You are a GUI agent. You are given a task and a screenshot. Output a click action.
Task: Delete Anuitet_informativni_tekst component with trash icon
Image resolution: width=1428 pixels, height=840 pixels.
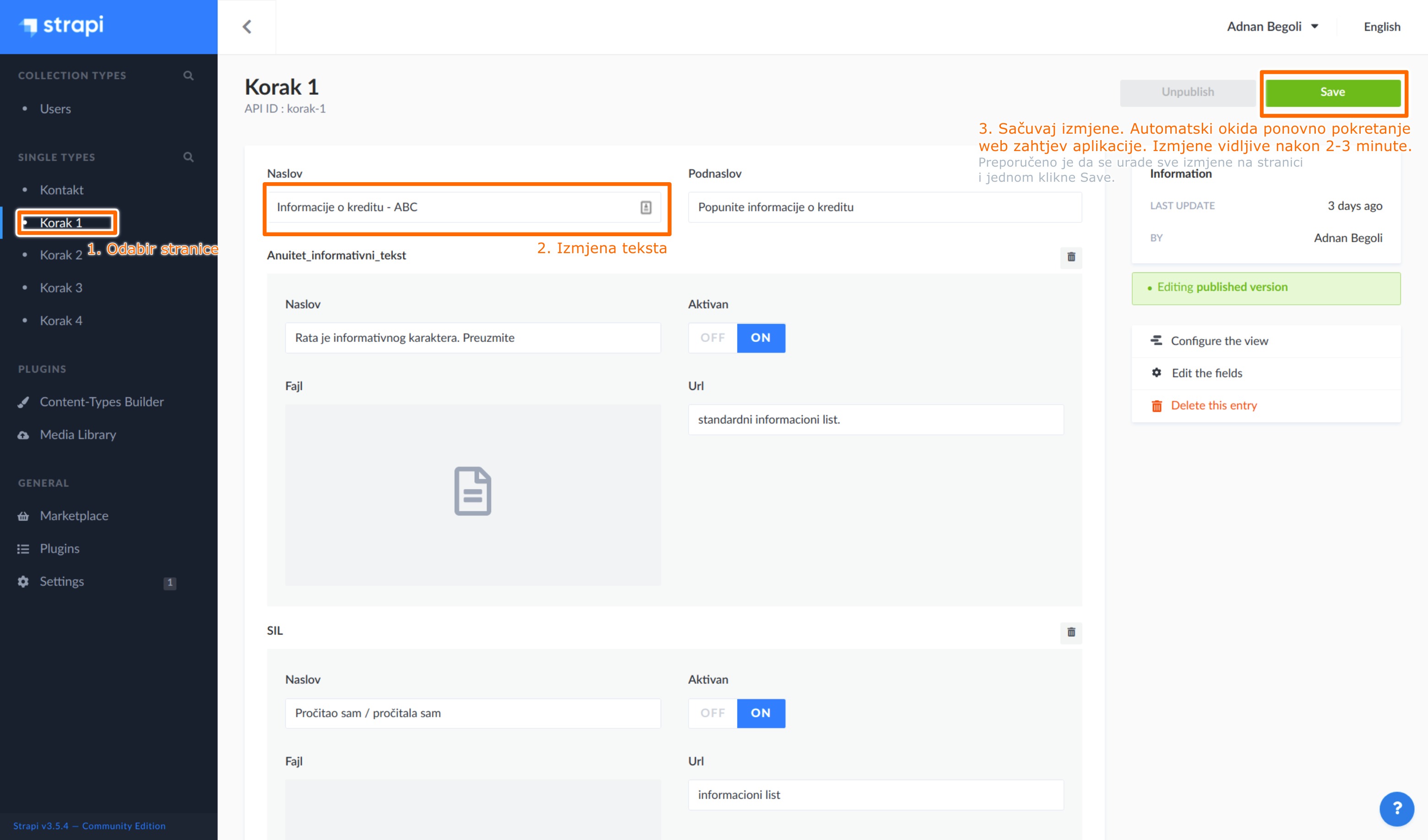pos(1070,257)
